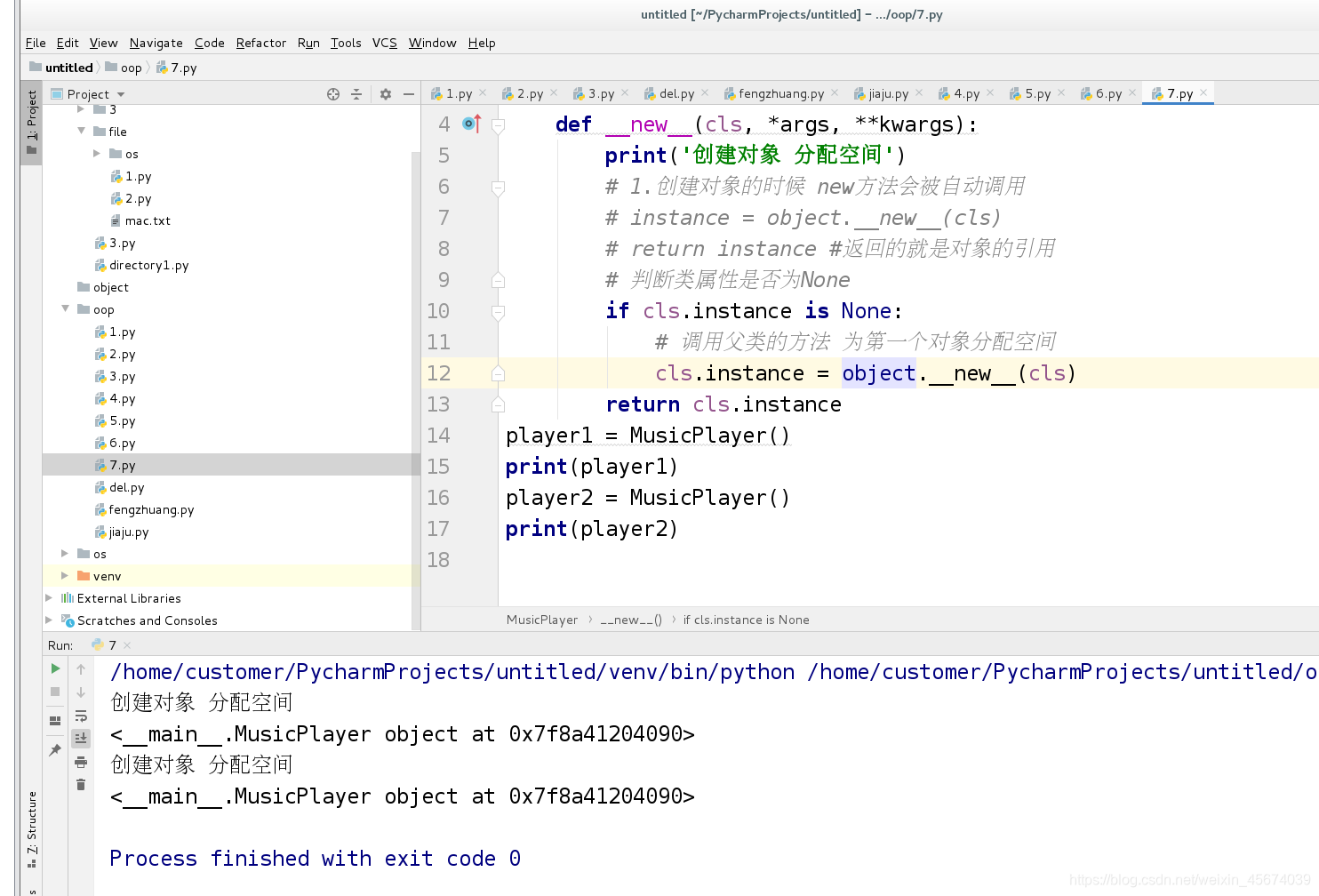The height and width of the screenshot is (896, 1319).
Task: Collapse the oop folder
Action: click(65, 308)
